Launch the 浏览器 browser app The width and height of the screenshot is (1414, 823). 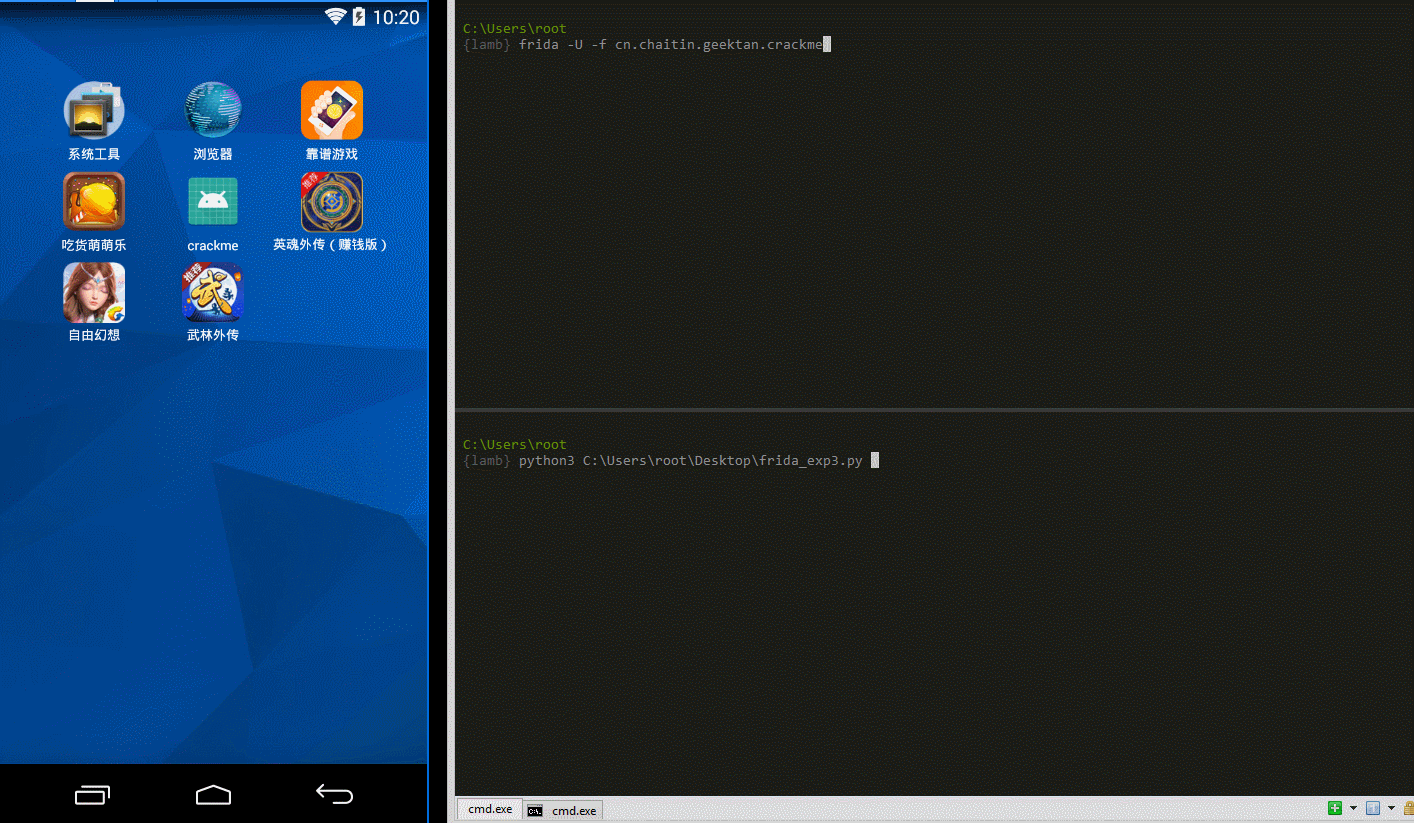point(213,110)
